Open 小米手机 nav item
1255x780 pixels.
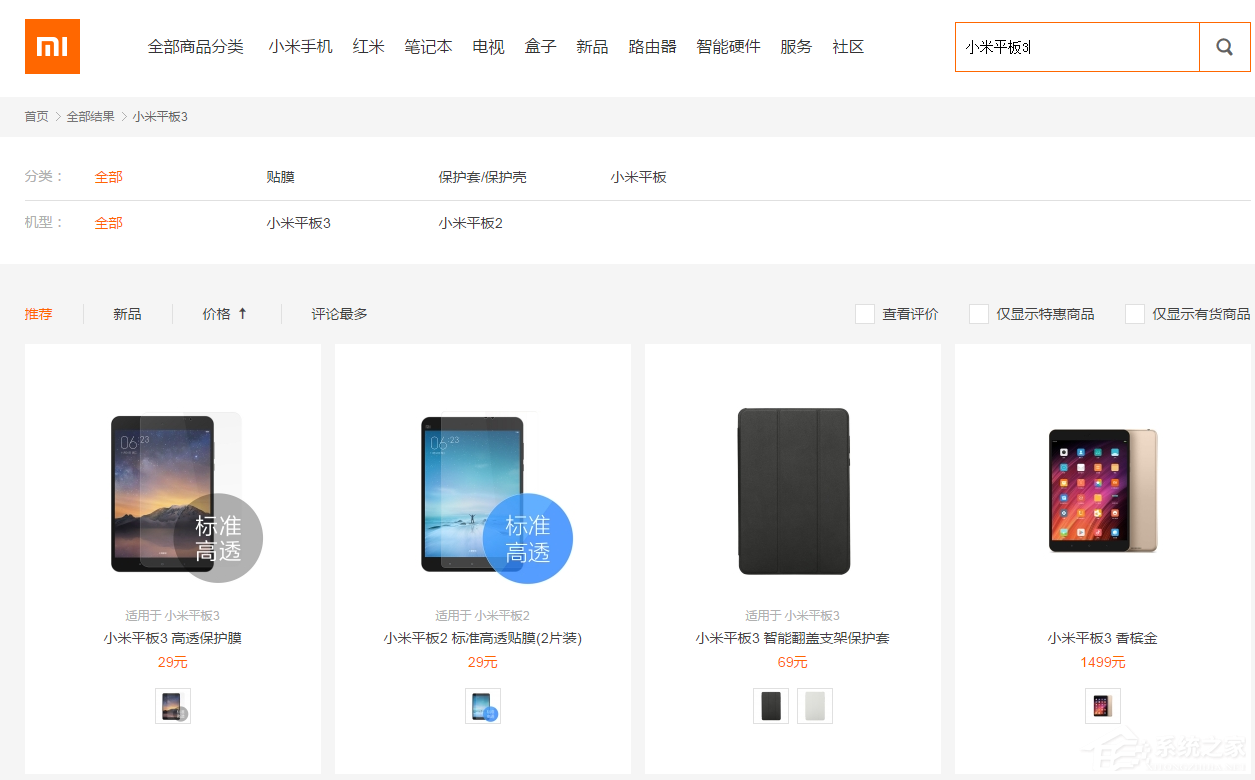click(300, 47)
